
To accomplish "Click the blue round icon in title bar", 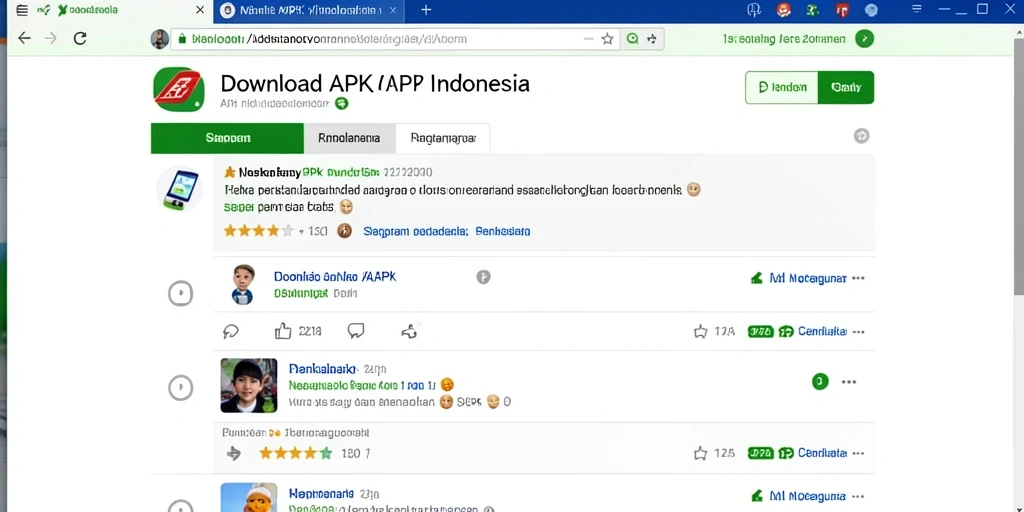I will click(x=871, y=10).
